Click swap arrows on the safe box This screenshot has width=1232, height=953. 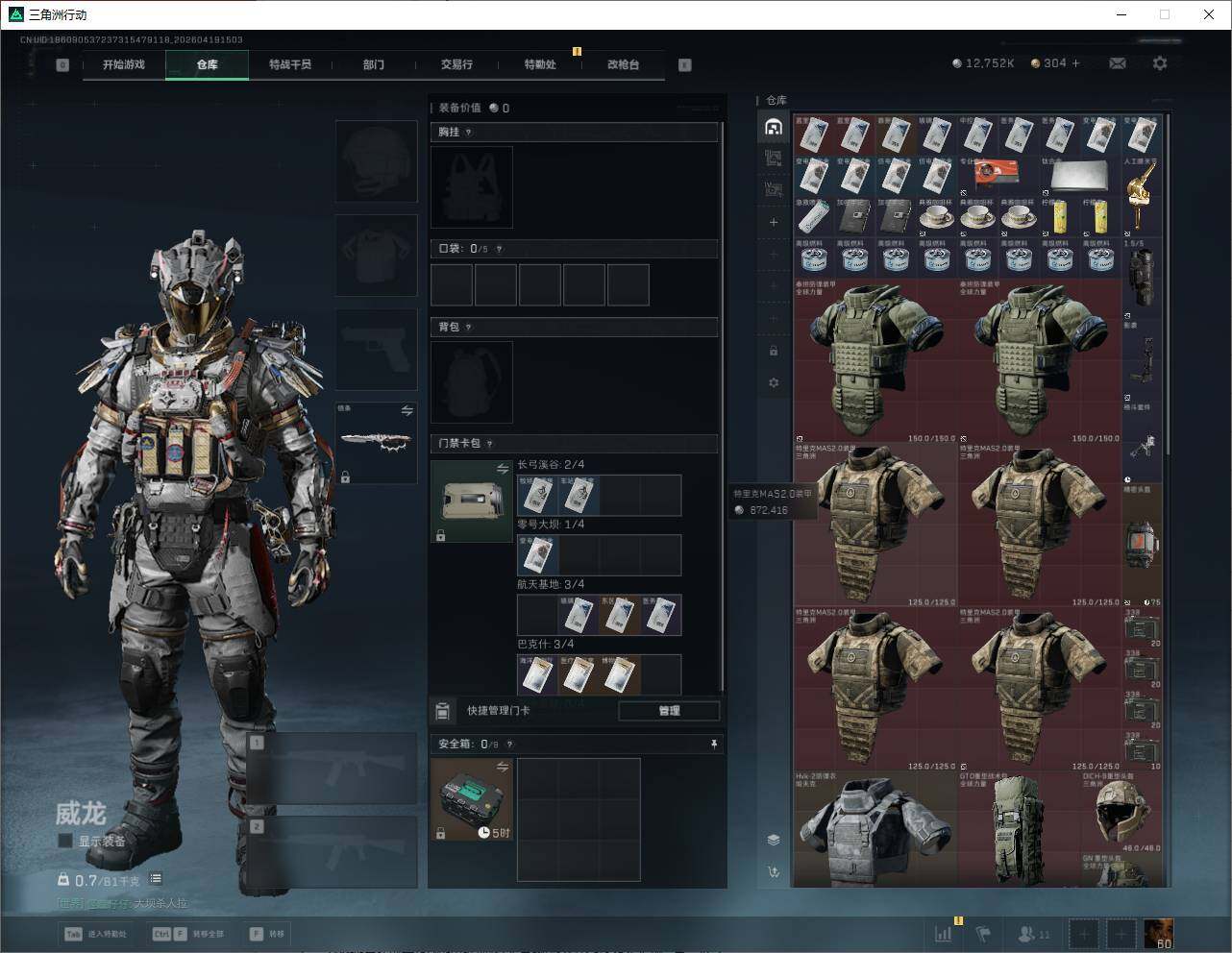[503, 767]
